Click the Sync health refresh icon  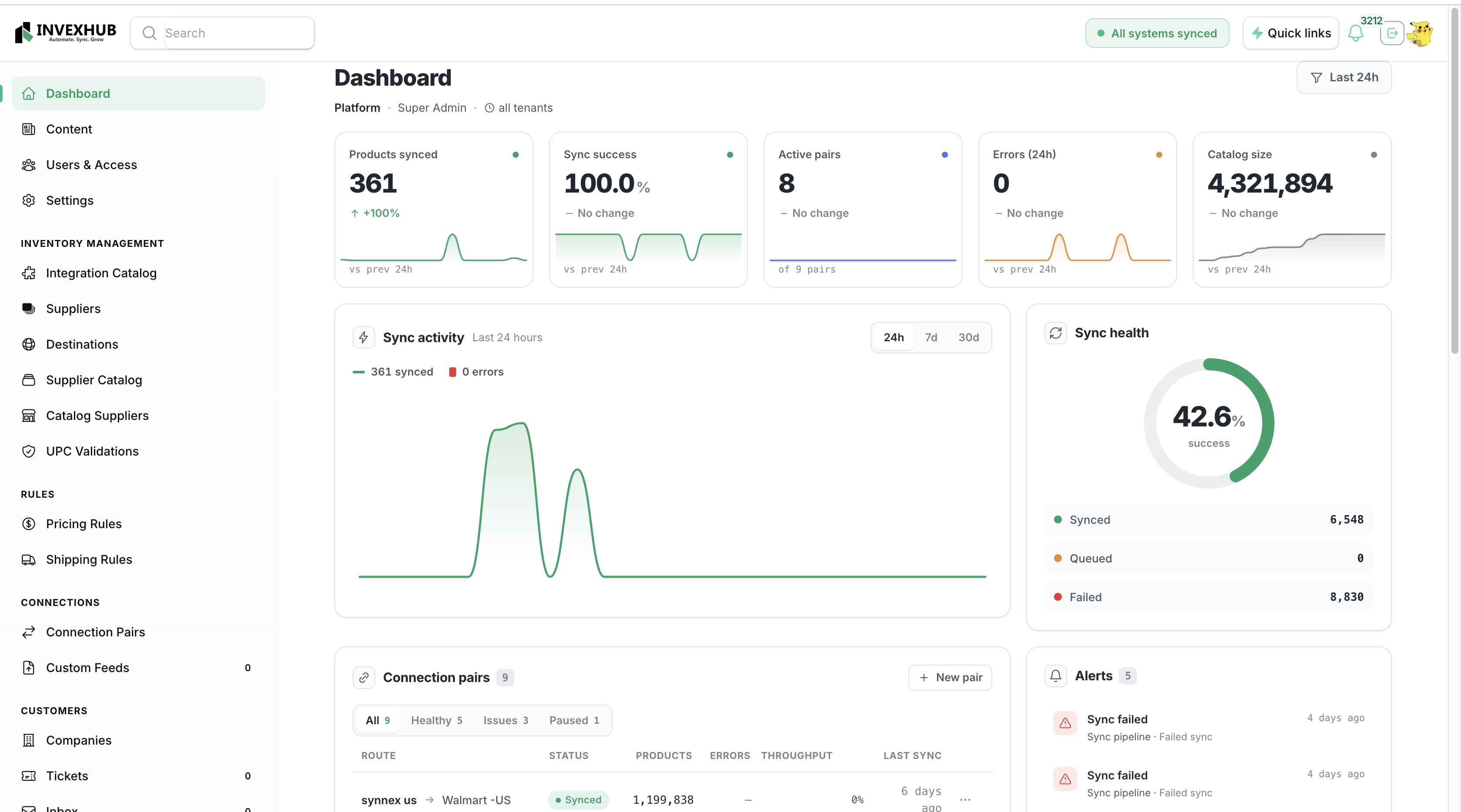(1055, 333)
